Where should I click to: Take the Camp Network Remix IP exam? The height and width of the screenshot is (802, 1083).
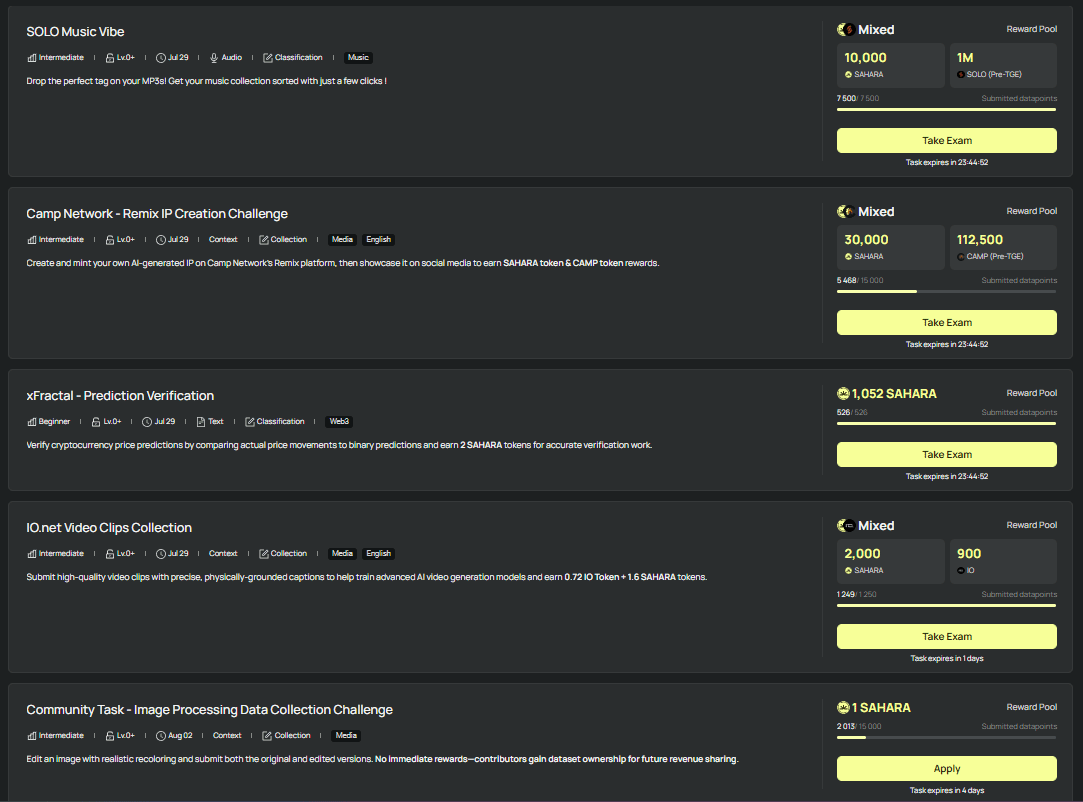(x=946, y=323)
